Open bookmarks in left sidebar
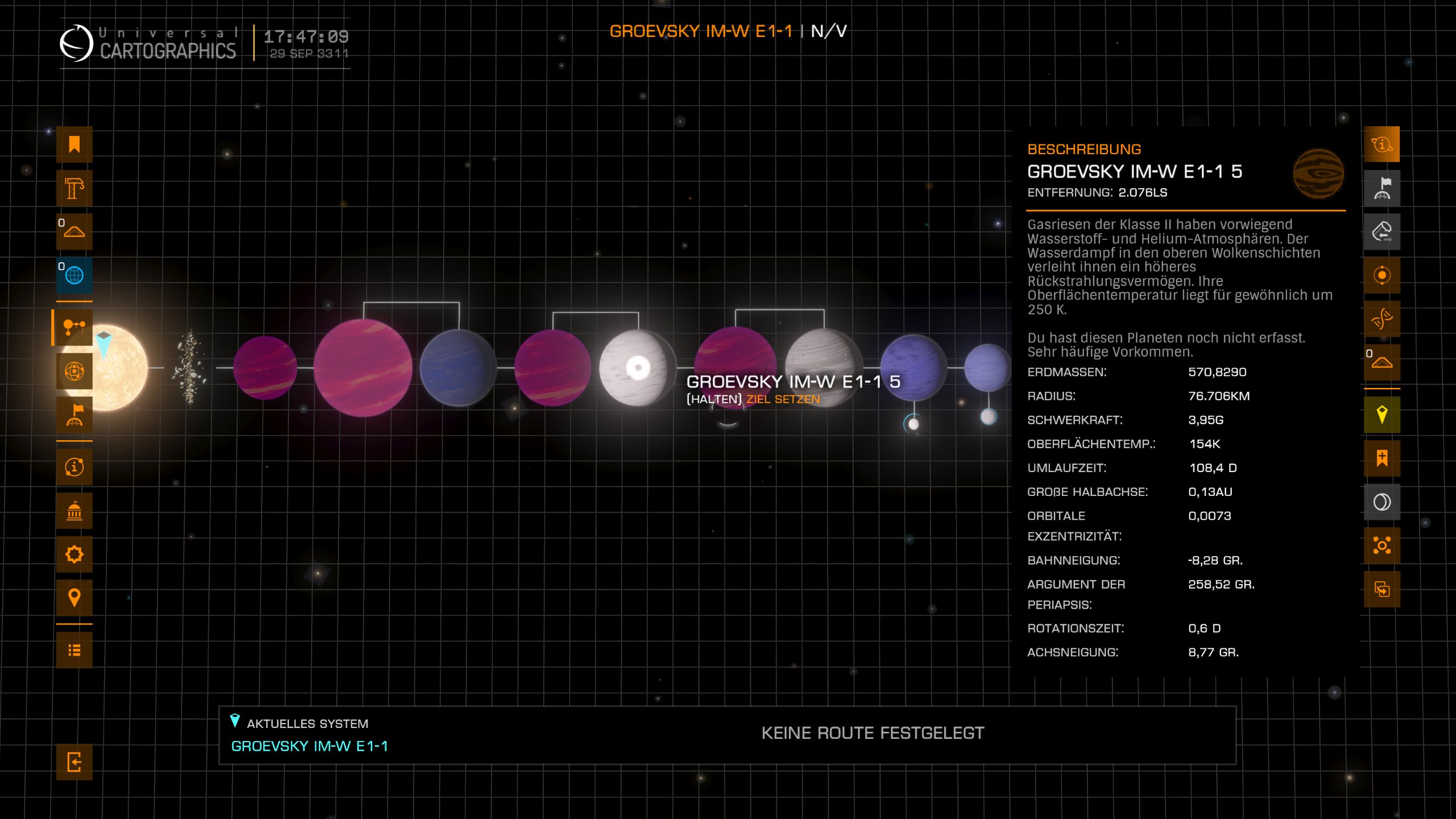Screen dimensions: 1456x819 click(x=74, y=144)
